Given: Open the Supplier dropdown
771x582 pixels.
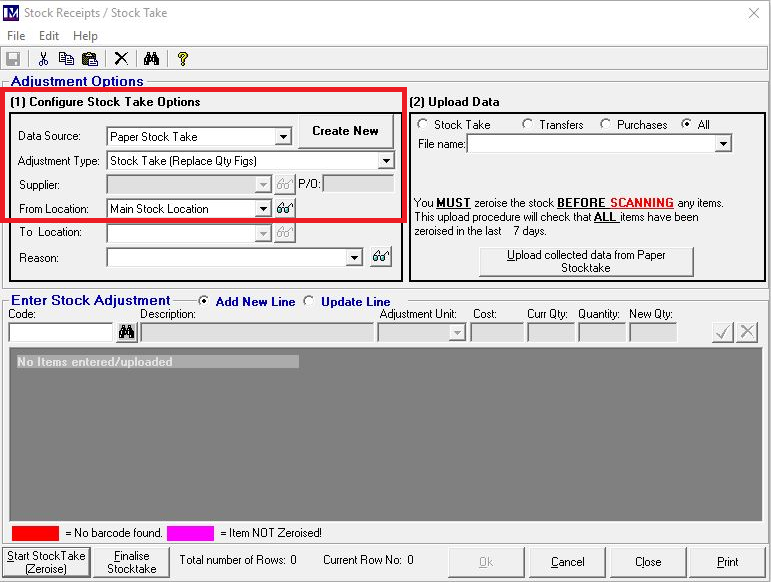Looking at the screenshot, I should tap(263, 185).
